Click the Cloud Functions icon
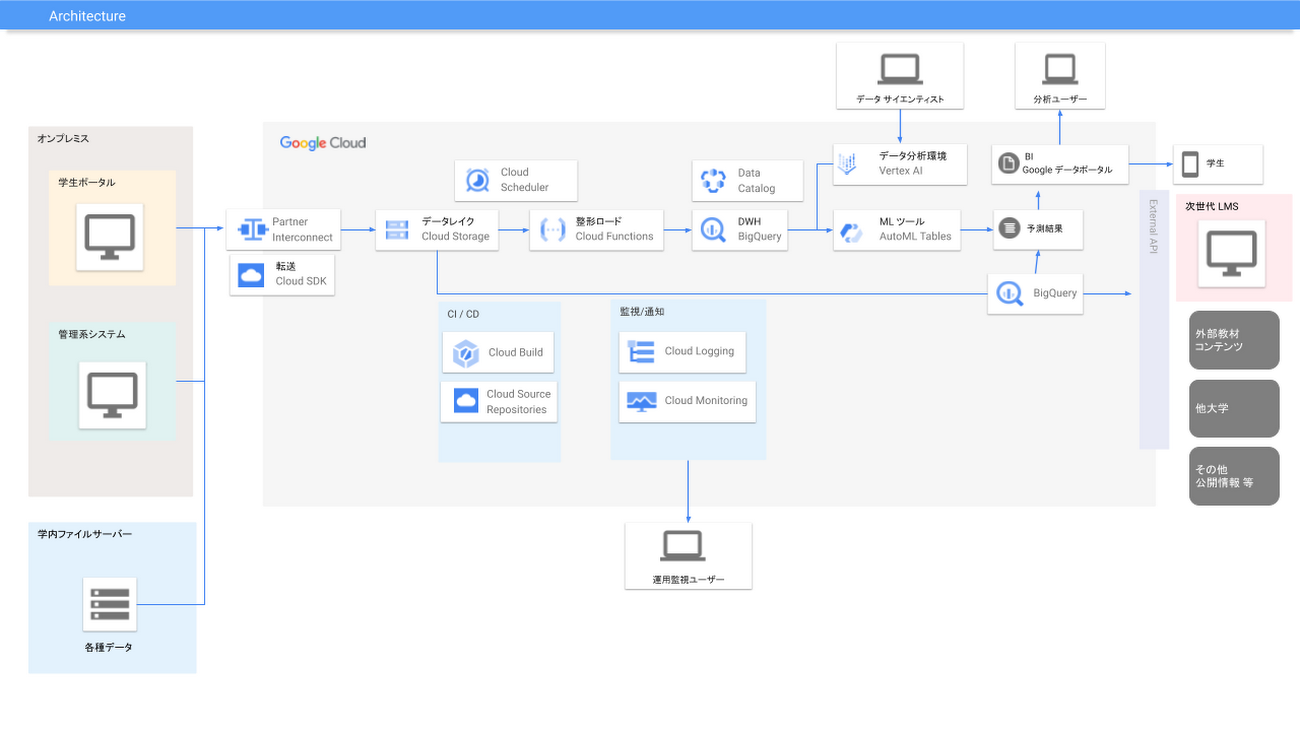Image resolution: width=1300 pixels, height=731 pixels. point(553,229)
